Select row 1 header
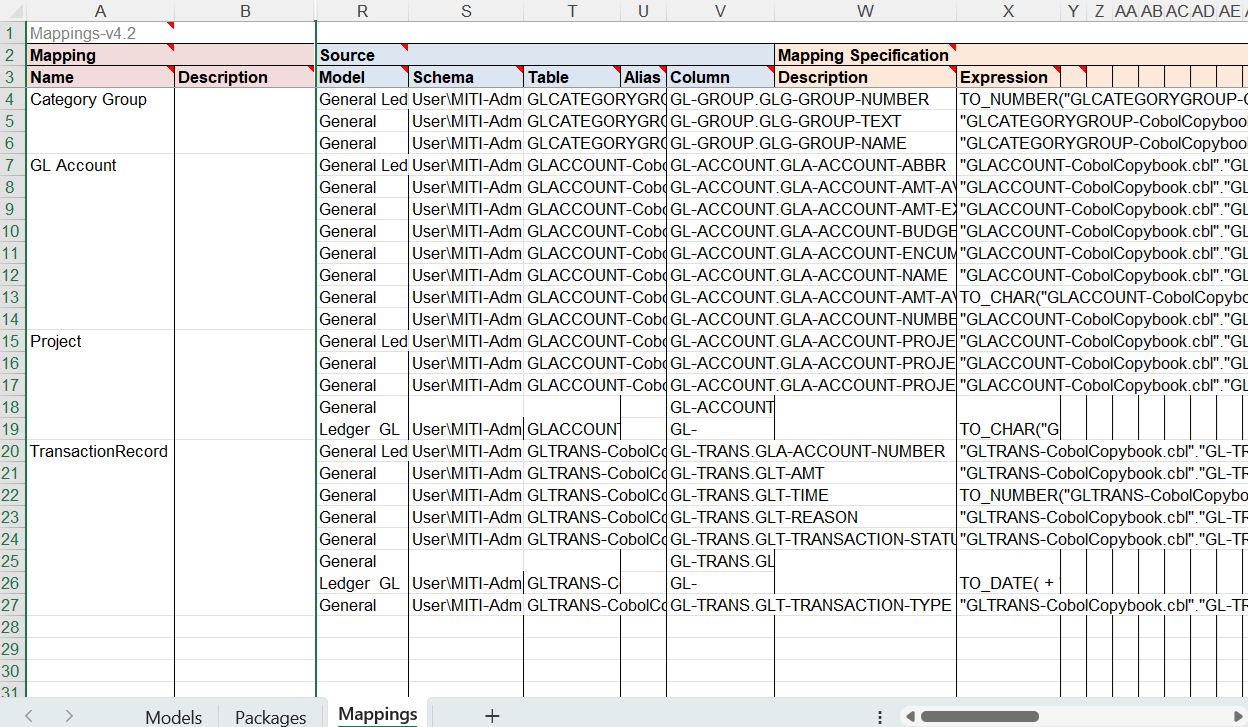 pyautogui.click(x=13, y=33)
